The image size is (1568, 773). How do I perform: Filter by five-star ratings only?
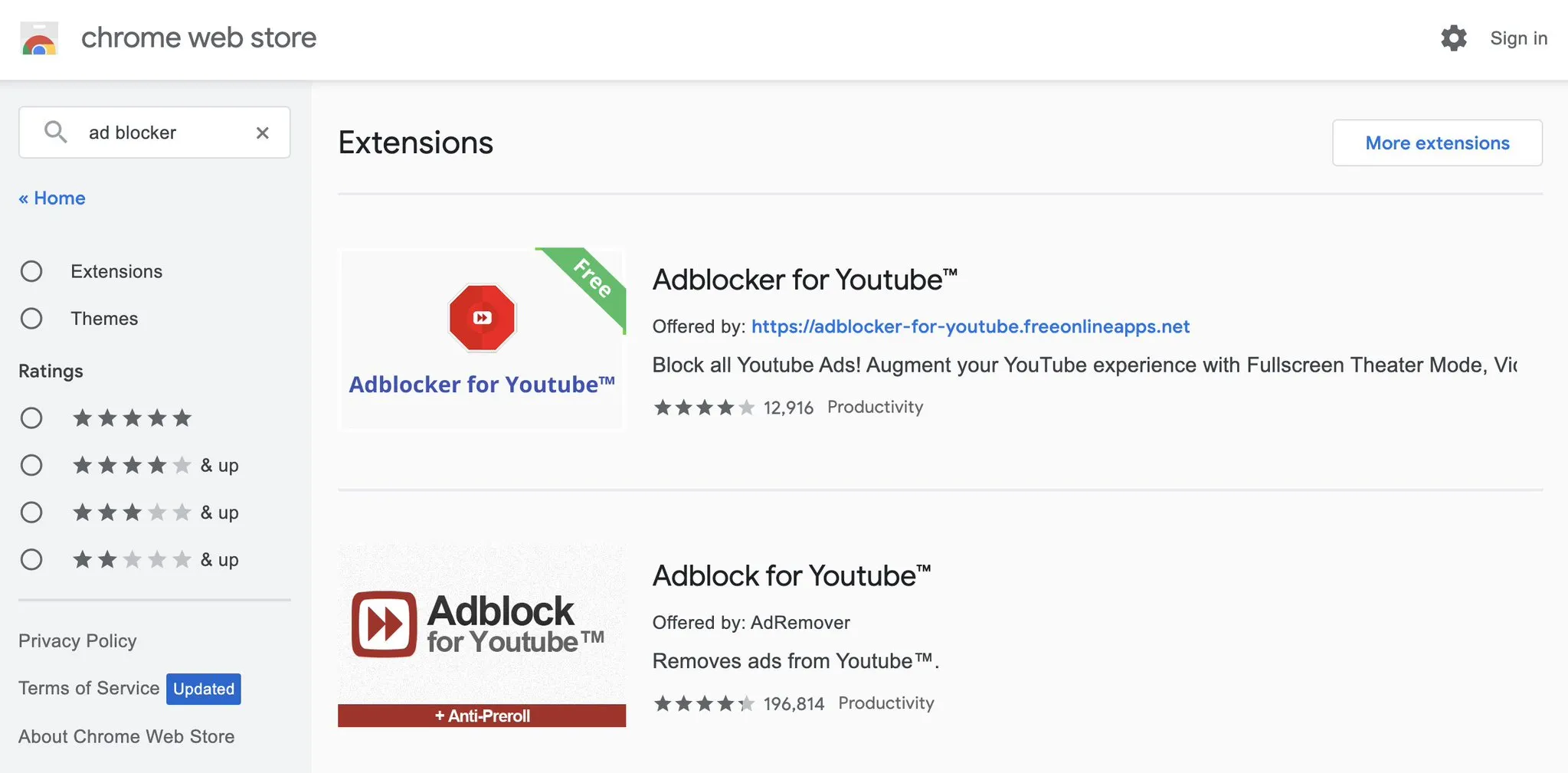click(x=31, y=418)
